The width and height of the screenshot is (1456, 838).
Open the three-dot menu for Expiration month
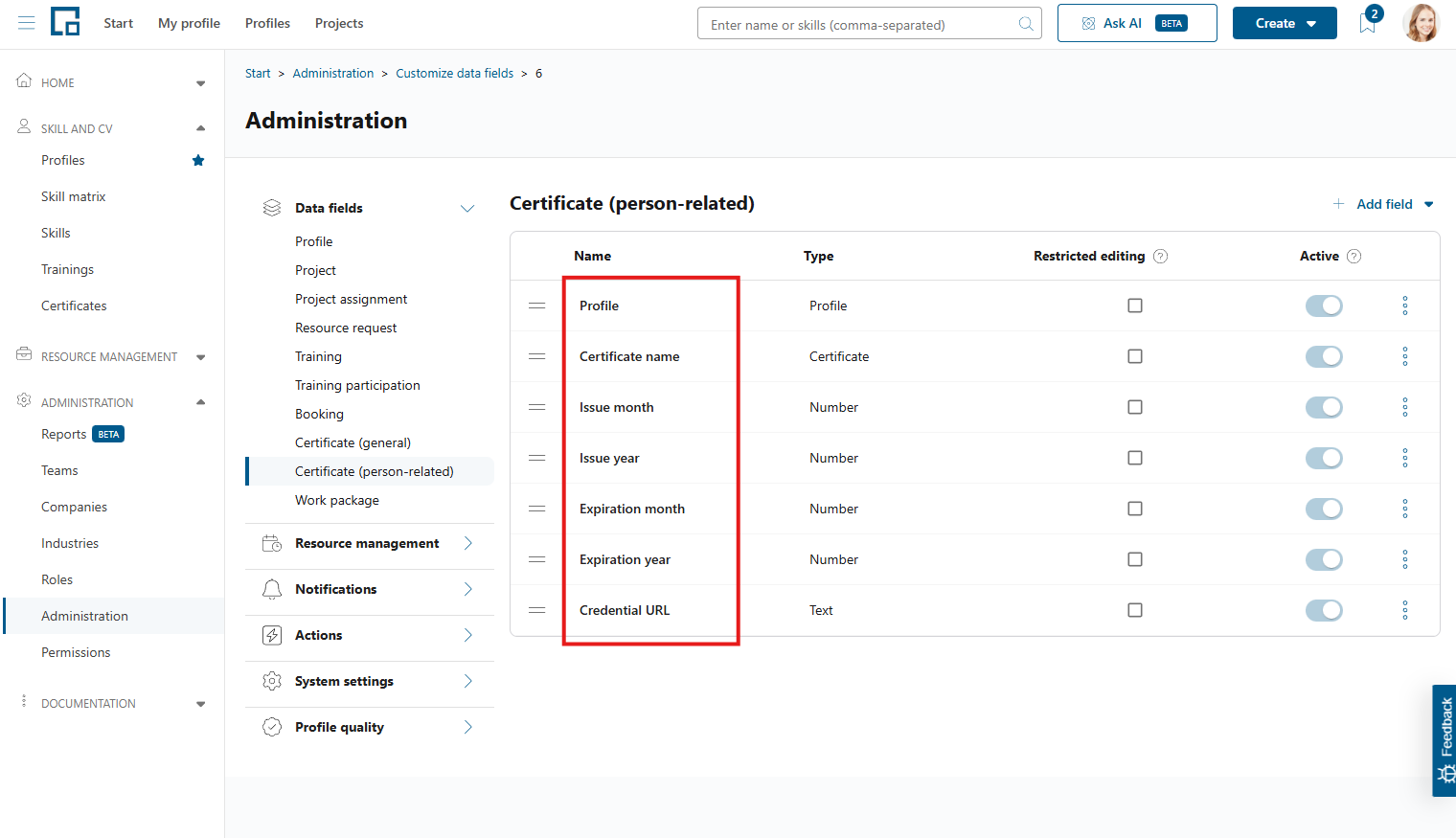1405,509
